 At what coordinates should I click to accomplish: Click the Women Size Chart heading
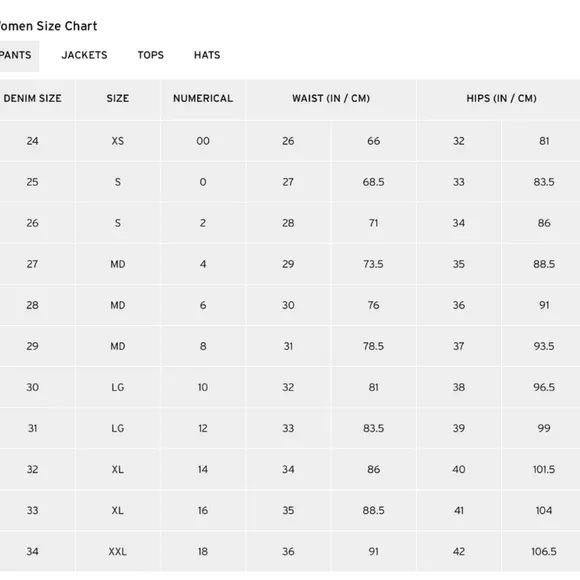coord(48,26)
